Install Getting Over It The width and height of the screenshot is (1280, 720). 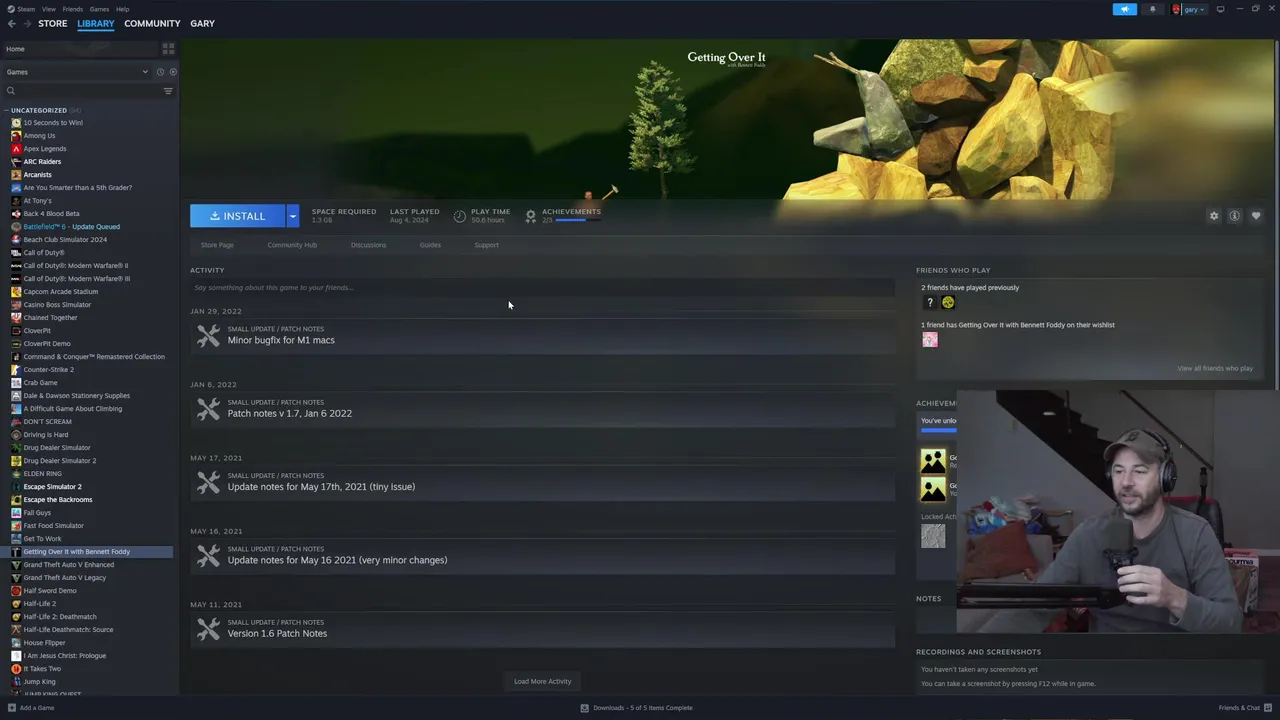point(238,216)
